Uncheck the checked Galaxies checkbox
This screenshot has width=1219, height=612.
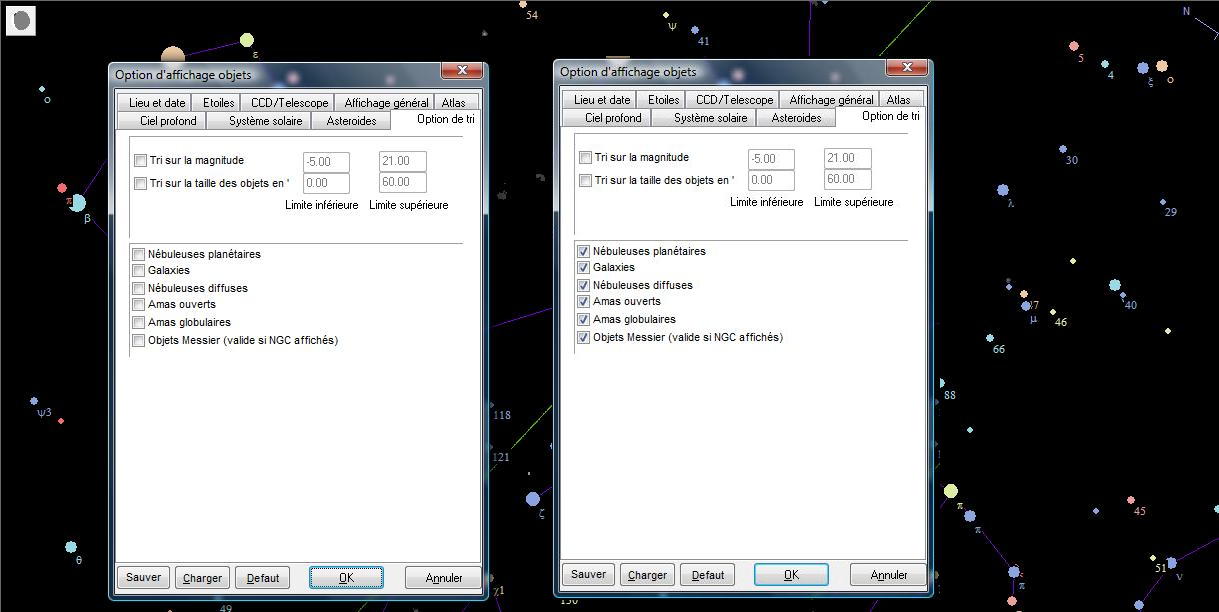pyautogui.click(x=584, y=268)
